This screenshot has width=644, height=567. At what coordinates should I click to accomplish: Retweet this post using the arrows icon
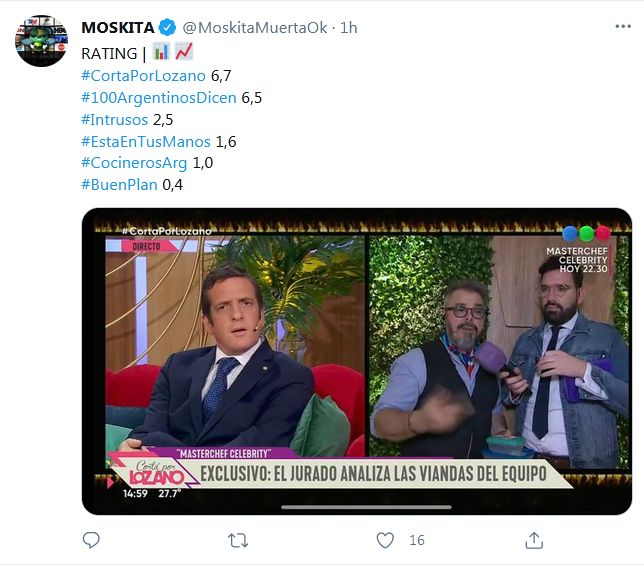pyautogui.click(x=238, y=540)
